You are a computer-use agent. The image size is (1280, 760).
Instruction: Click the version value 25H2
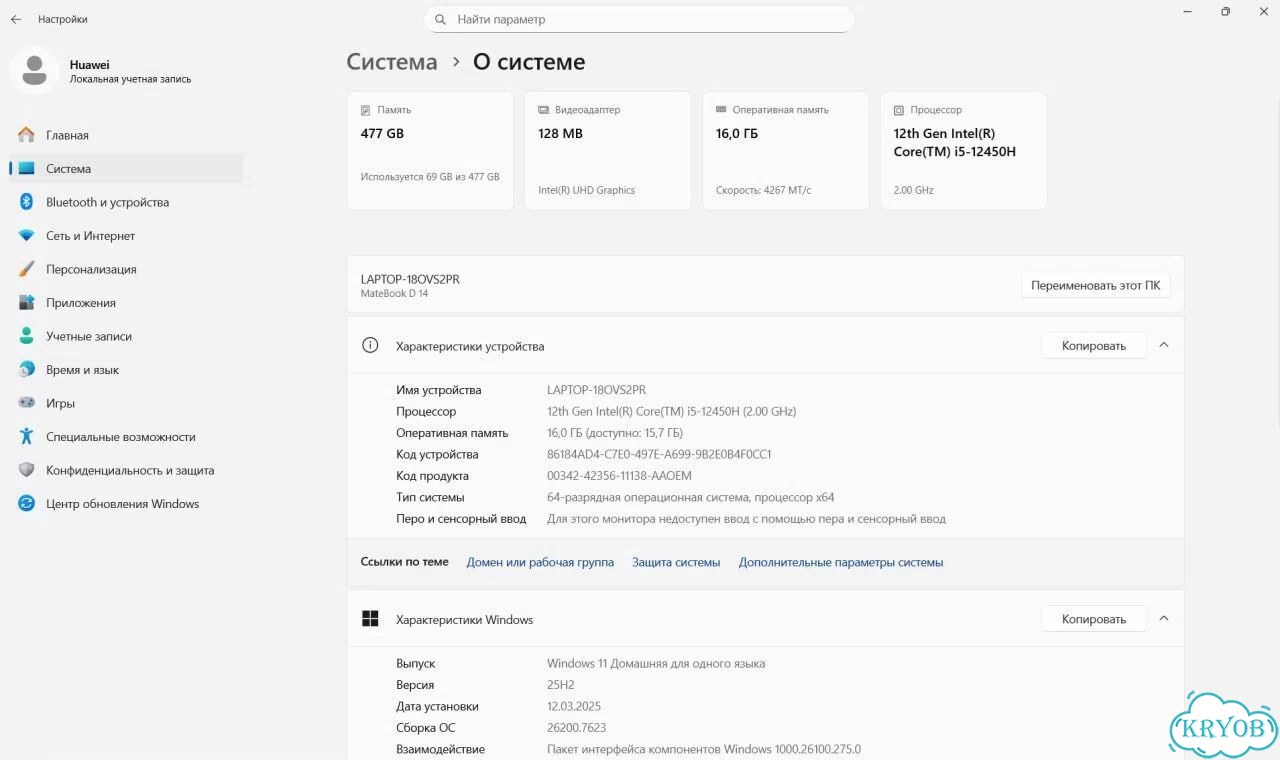point(561,685)
